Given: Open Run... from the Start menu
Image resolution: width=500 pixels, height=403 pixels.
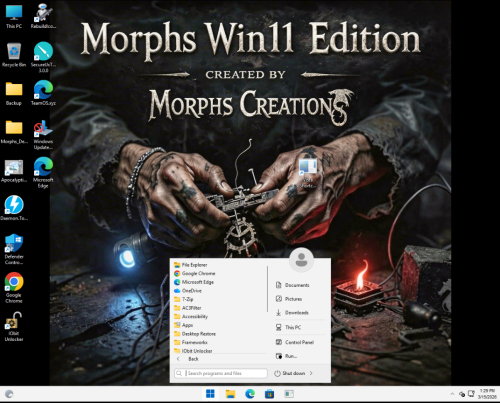Looking at the screenshot, I should [x=291, y=356].
